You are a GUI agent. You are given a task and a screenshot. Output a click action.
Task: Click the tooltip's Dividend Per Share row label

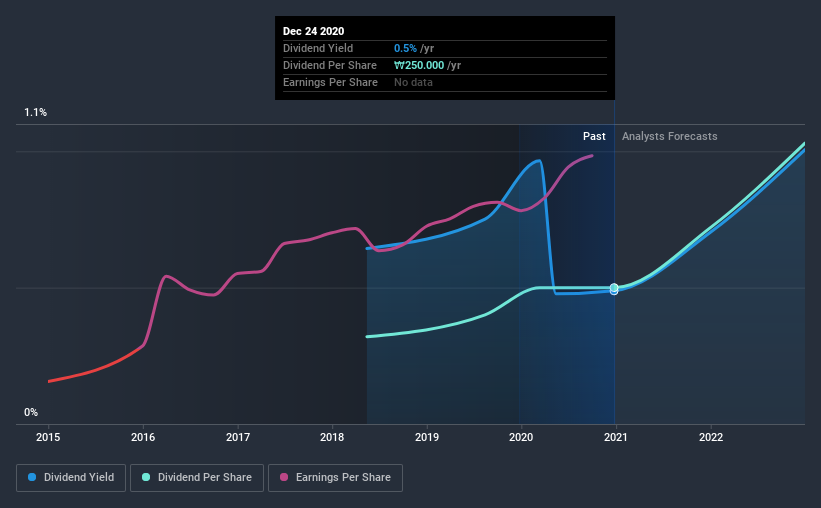click(x=330, y=65)
